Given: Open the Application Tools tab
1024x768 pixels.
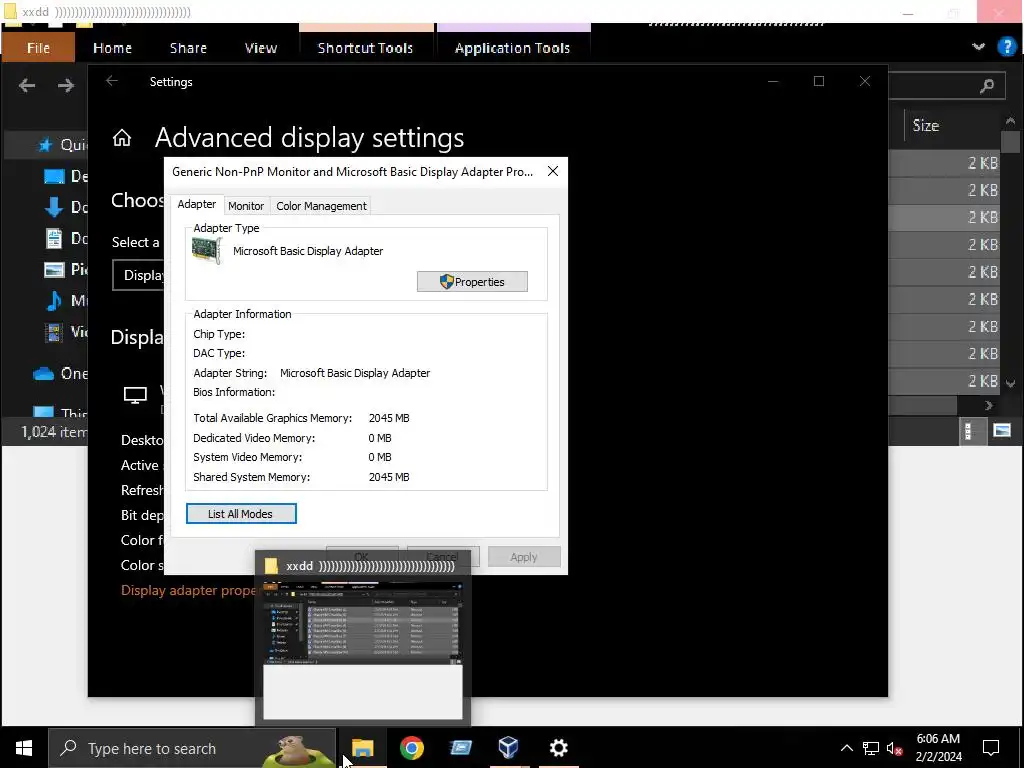Looking at the screenshot, I should pos(513,48).
